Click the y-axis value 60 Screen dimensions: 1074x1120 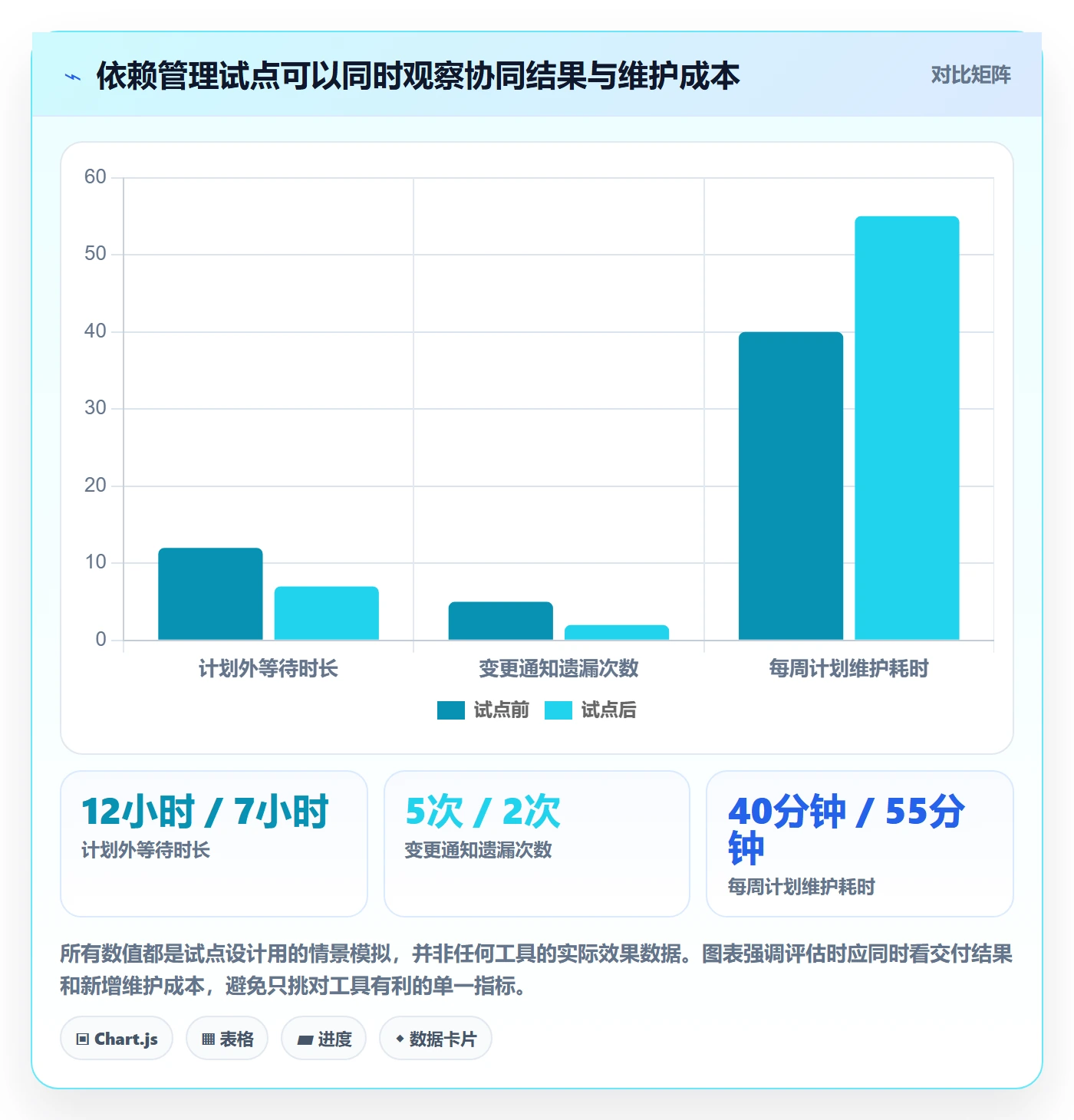pyautogui.click(x=95, y=177)
